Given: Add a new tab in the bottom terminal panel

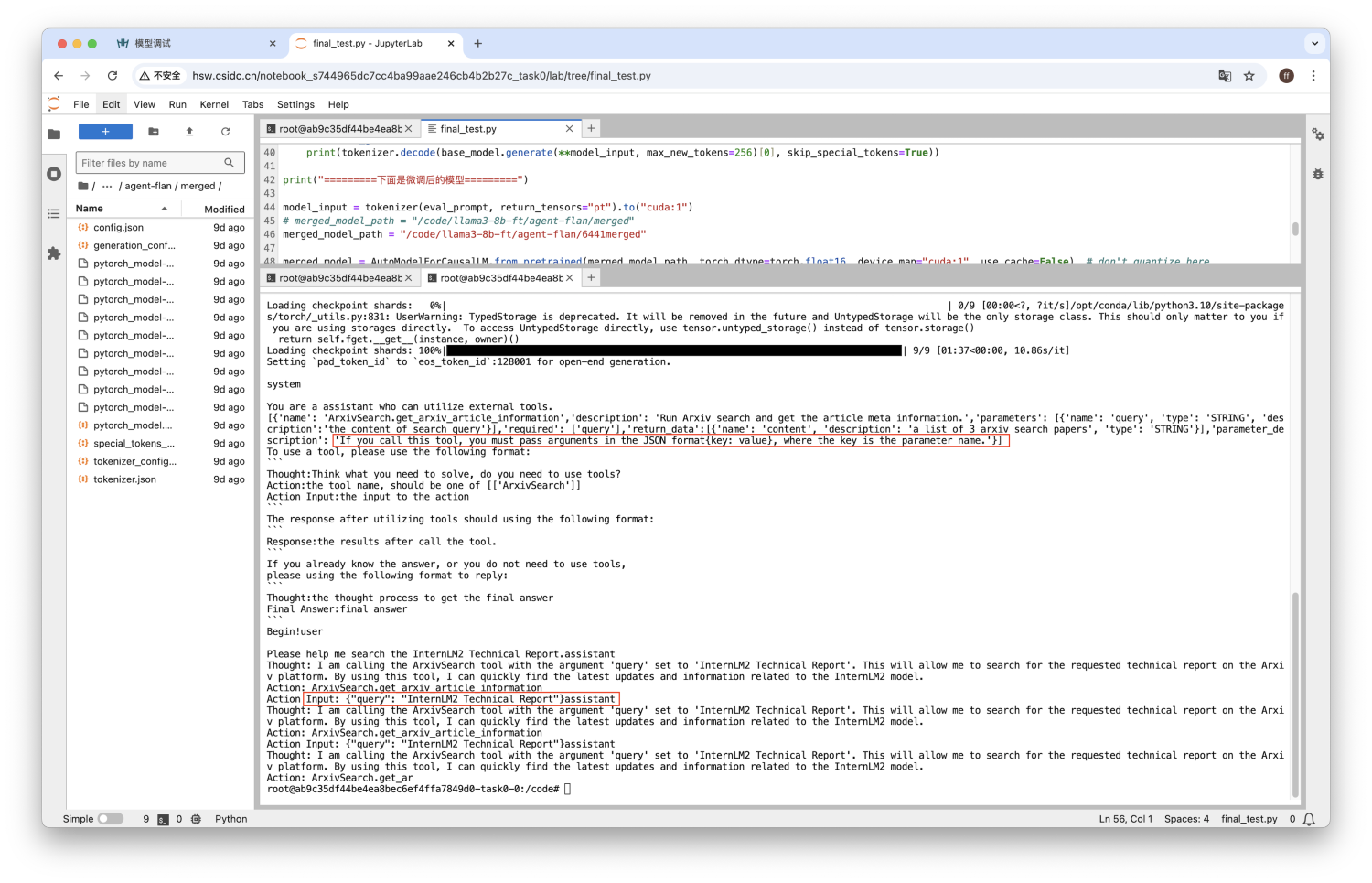Looking at the screenshot, I should click(x=591, y=277).
